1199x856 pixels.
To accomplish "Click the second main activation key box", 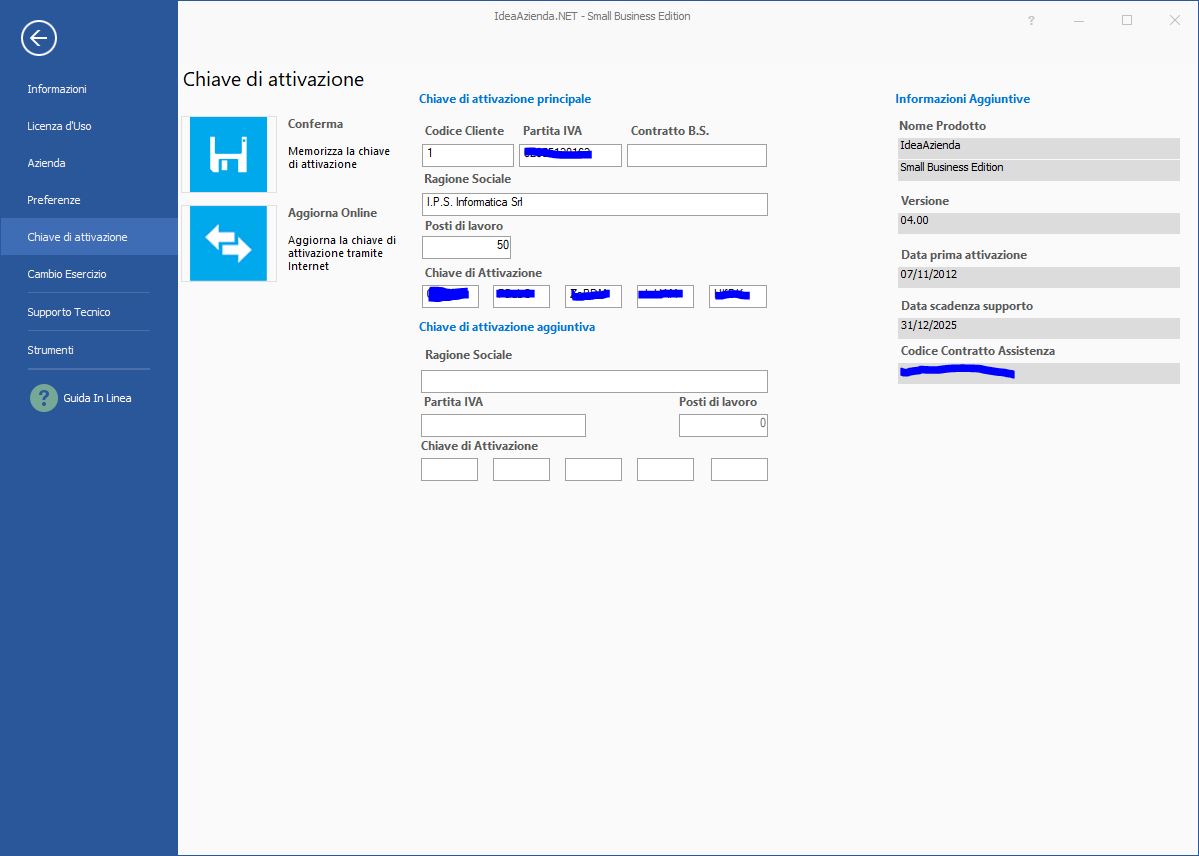I will (522, 296).
